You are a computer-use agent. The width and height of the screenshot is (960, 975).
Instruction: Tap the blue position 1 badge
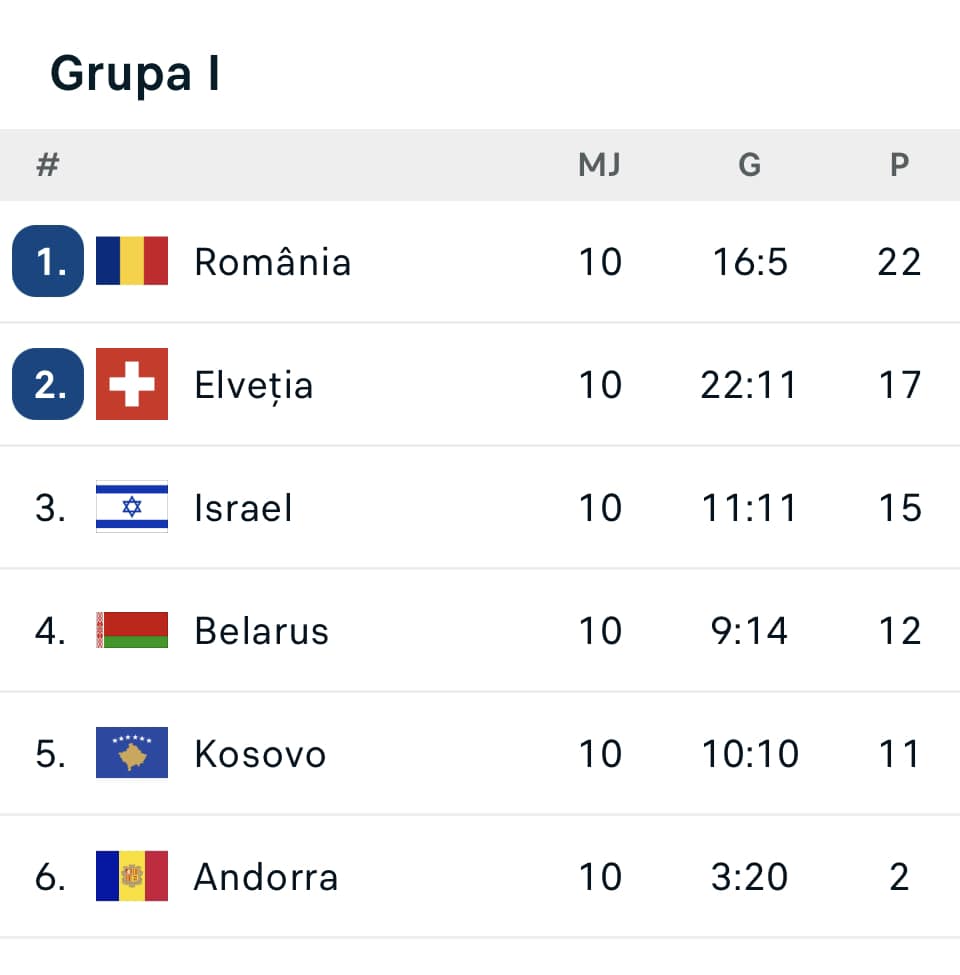48,262
